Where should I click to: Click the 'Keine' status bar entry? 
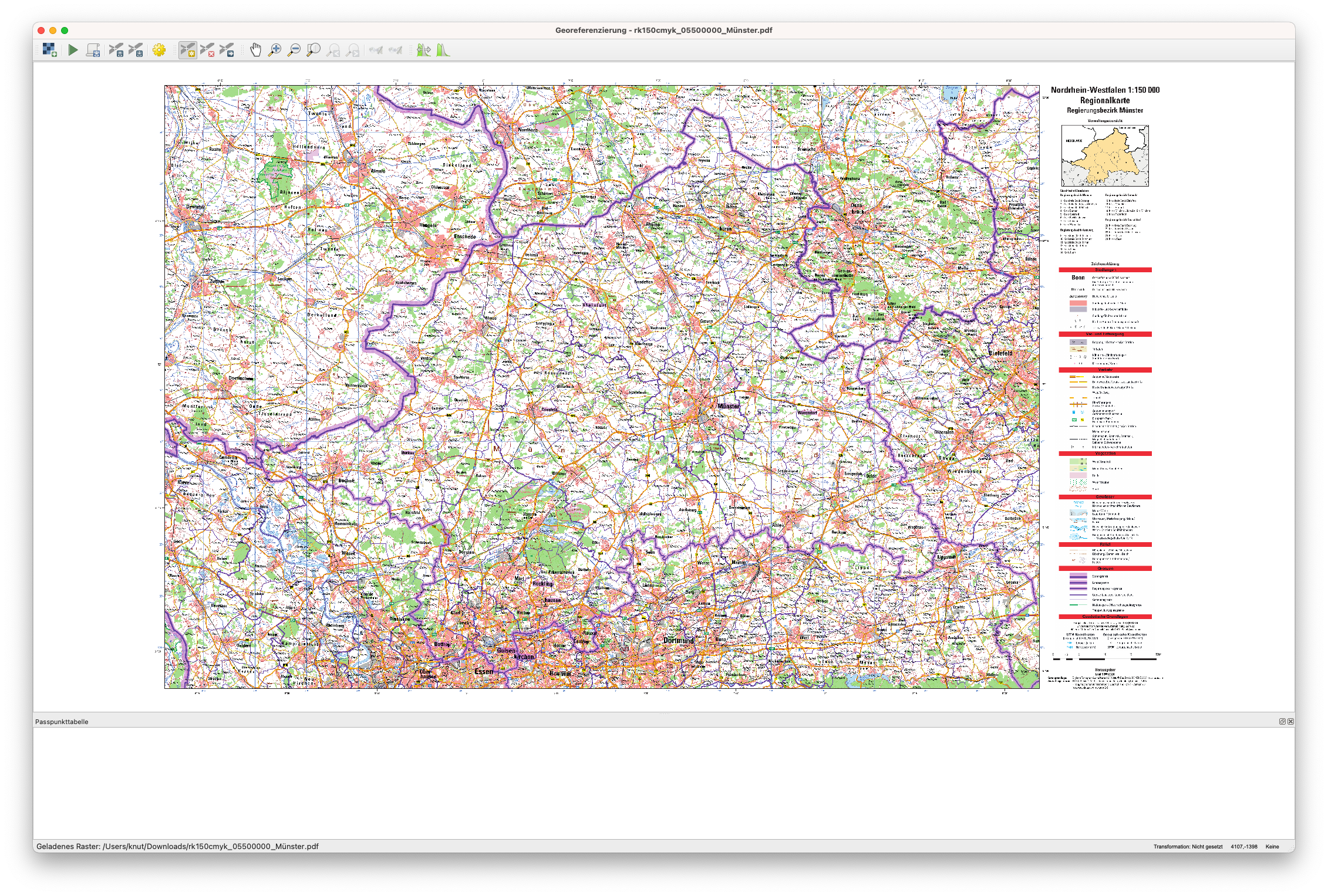pyautogui.click(x=1272, y=847)
